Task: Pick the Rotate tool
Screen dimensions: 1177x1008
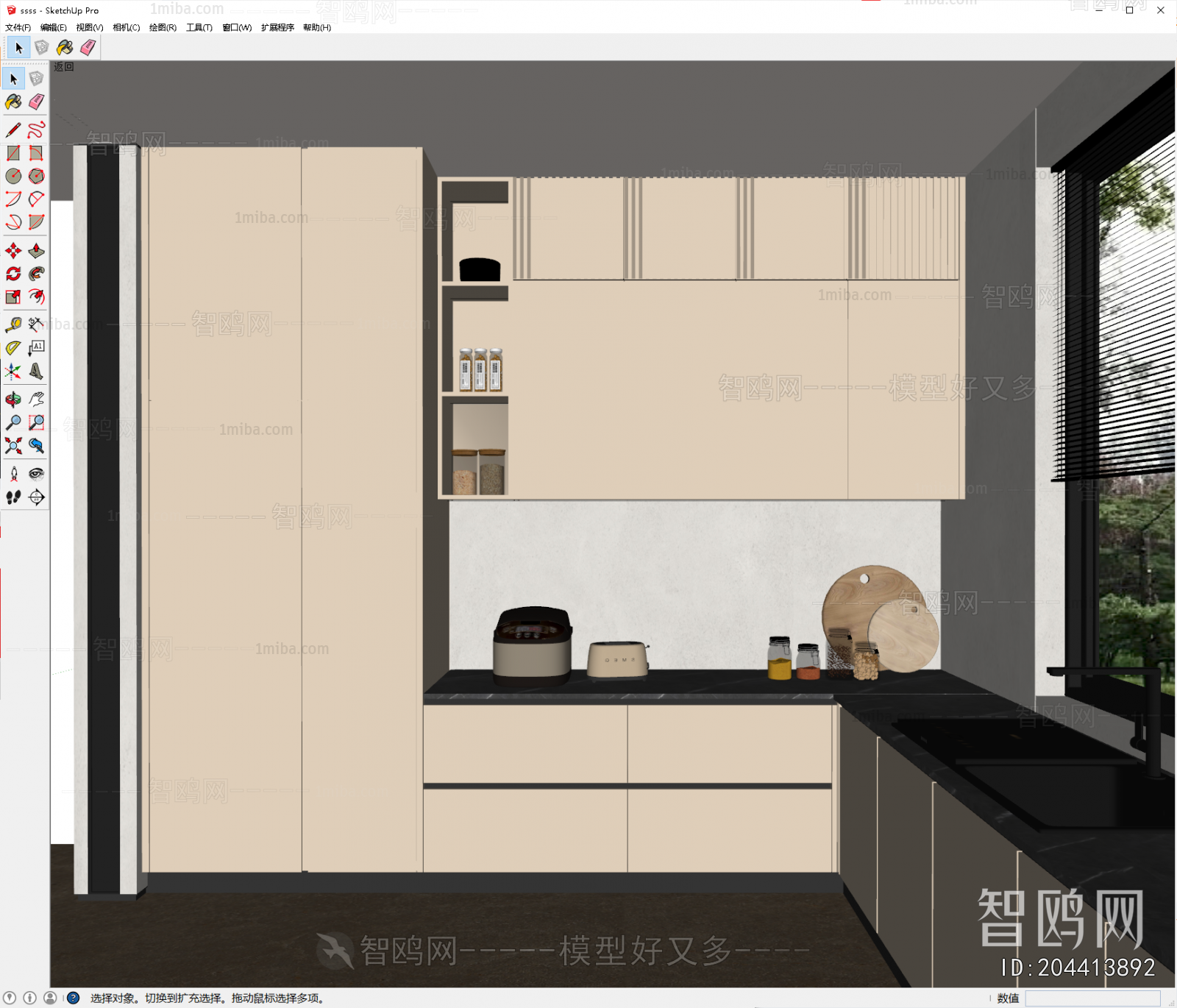Action: click(x=13, y=274)
